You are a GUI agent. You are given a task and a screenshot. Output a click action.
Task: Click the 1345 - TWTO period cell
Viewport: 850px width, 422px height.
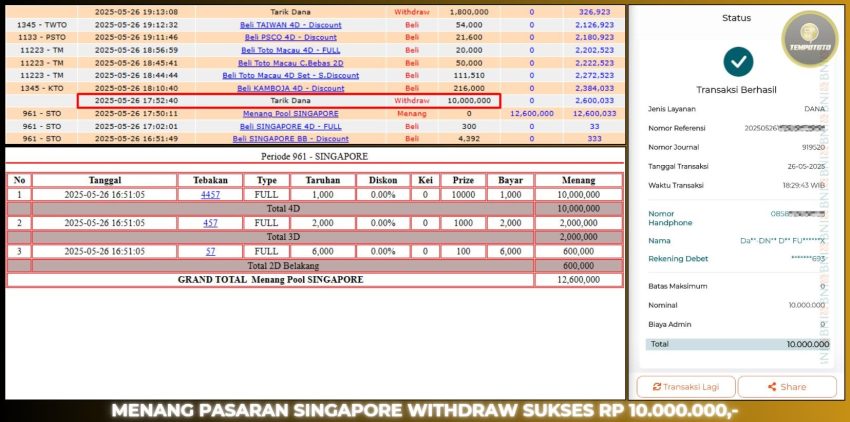40,25
